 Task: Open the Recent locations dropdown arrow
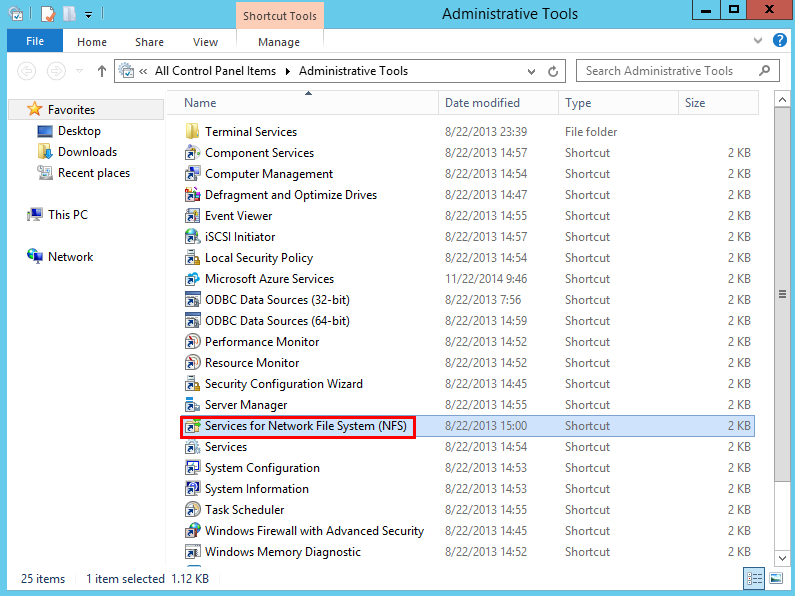click(80, 71)
